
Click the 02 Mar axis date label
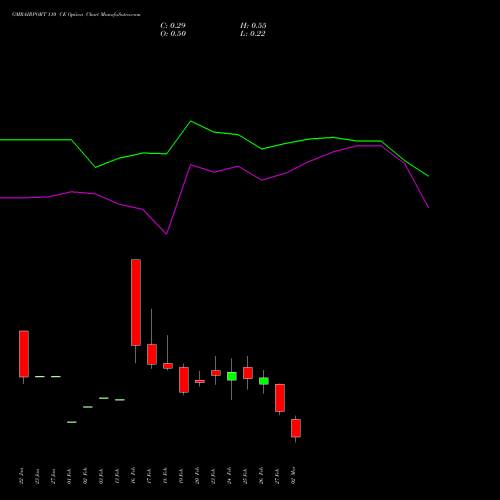[294, 476]
